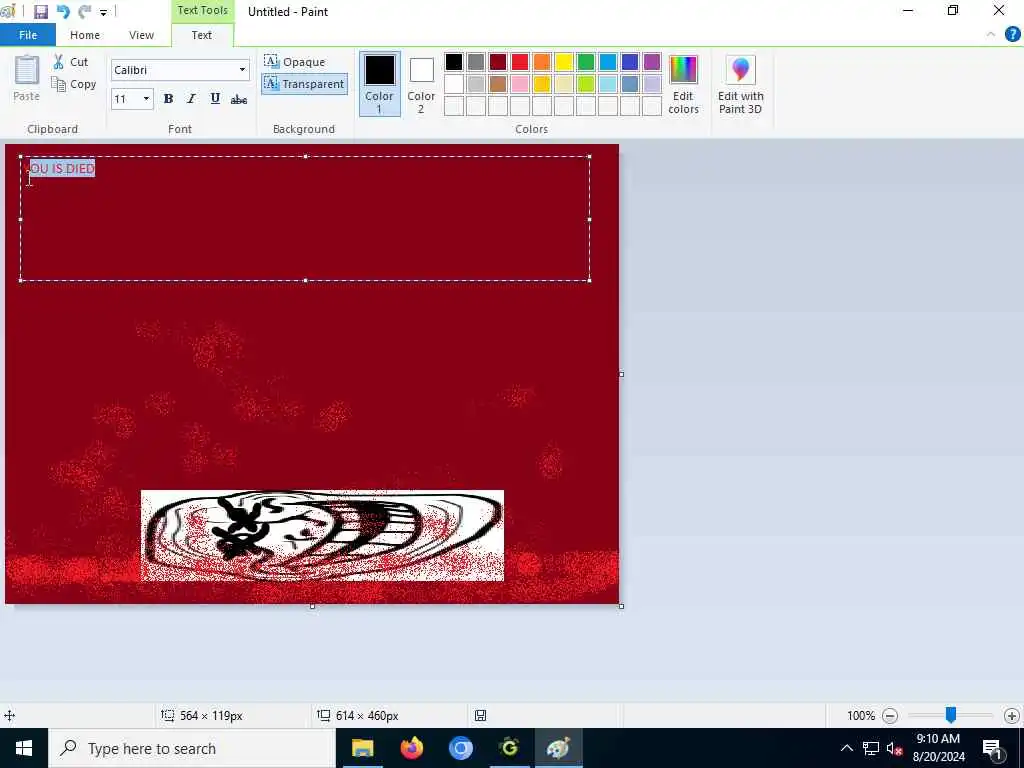This screenshot has height=768, width=1024.
Task: Toggle Strikethrough formatting
Action: pyautogui.click(x=239, y=99)
